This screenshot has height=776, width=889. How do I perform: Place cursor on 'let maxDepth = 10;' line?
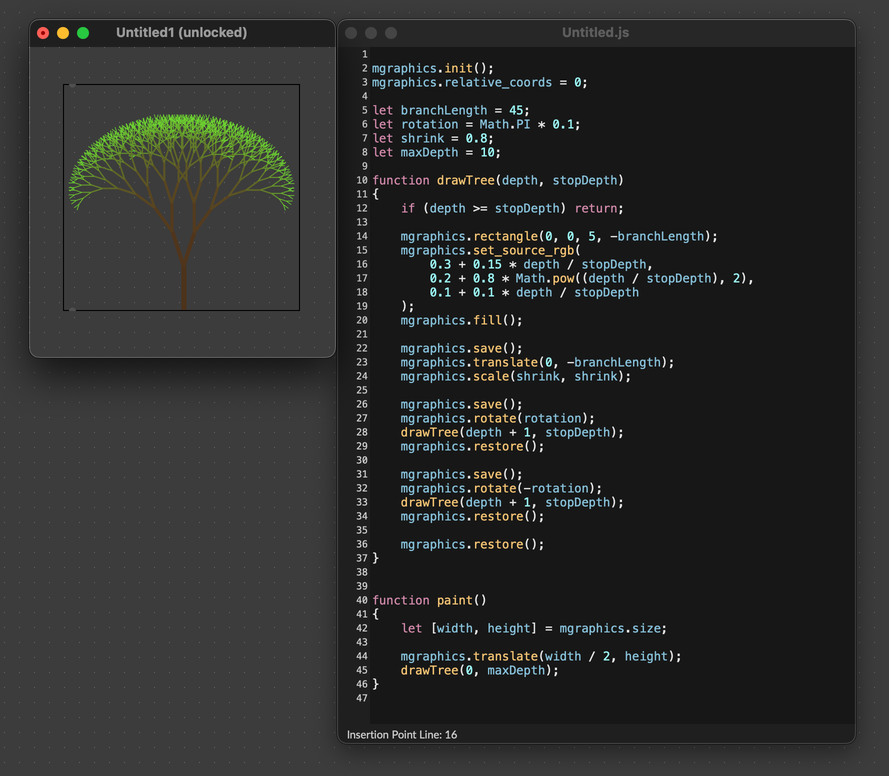tap(436, 153)
